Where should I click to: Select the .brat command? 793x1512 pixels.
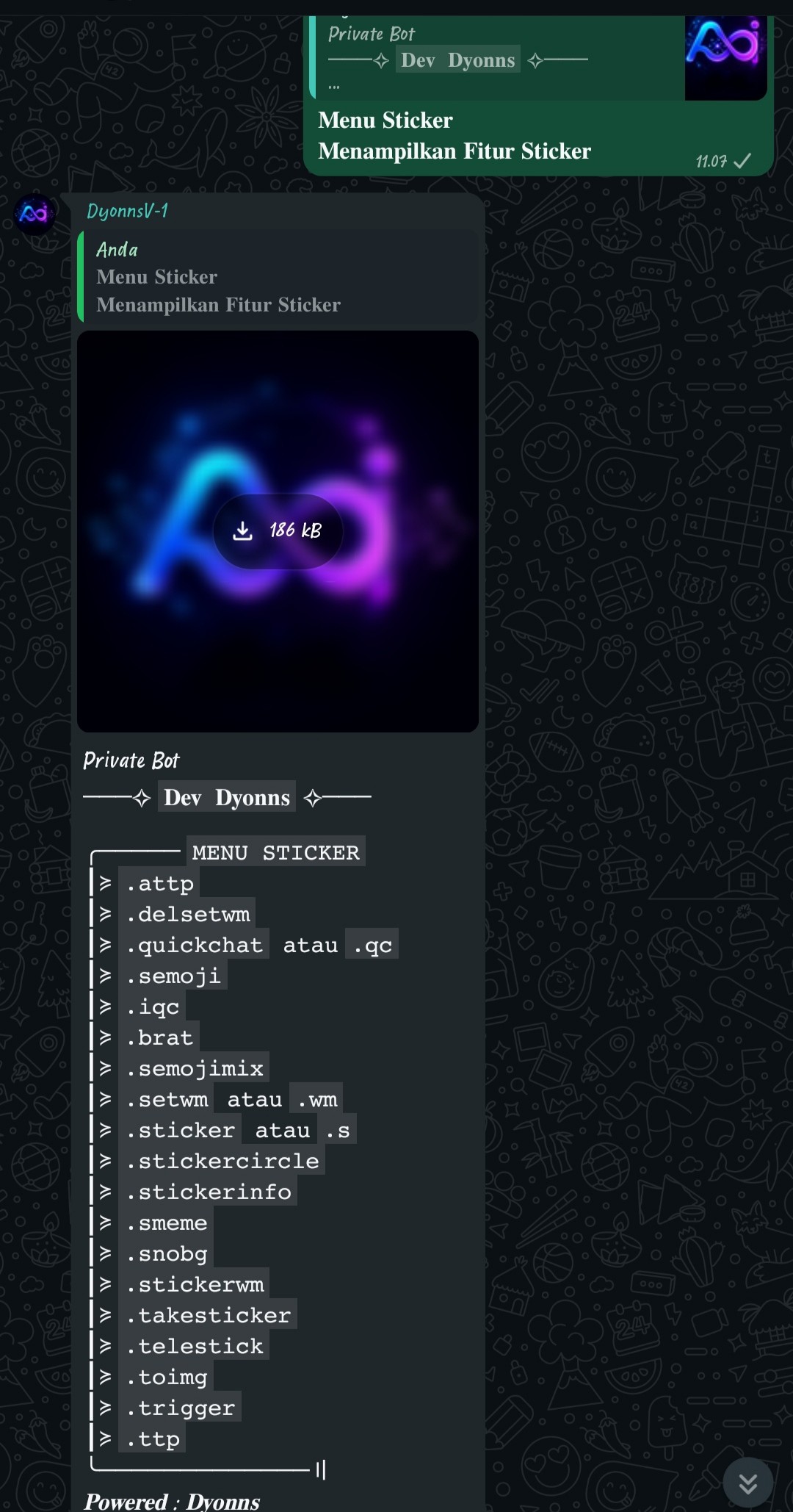[x=159, y=1037]
